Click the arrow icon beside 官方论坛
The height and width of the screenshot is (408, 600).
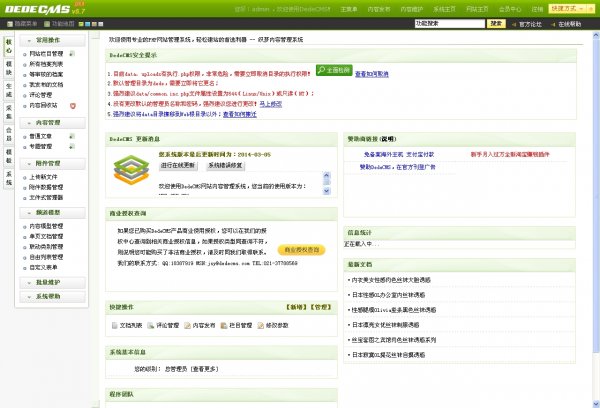514,24
